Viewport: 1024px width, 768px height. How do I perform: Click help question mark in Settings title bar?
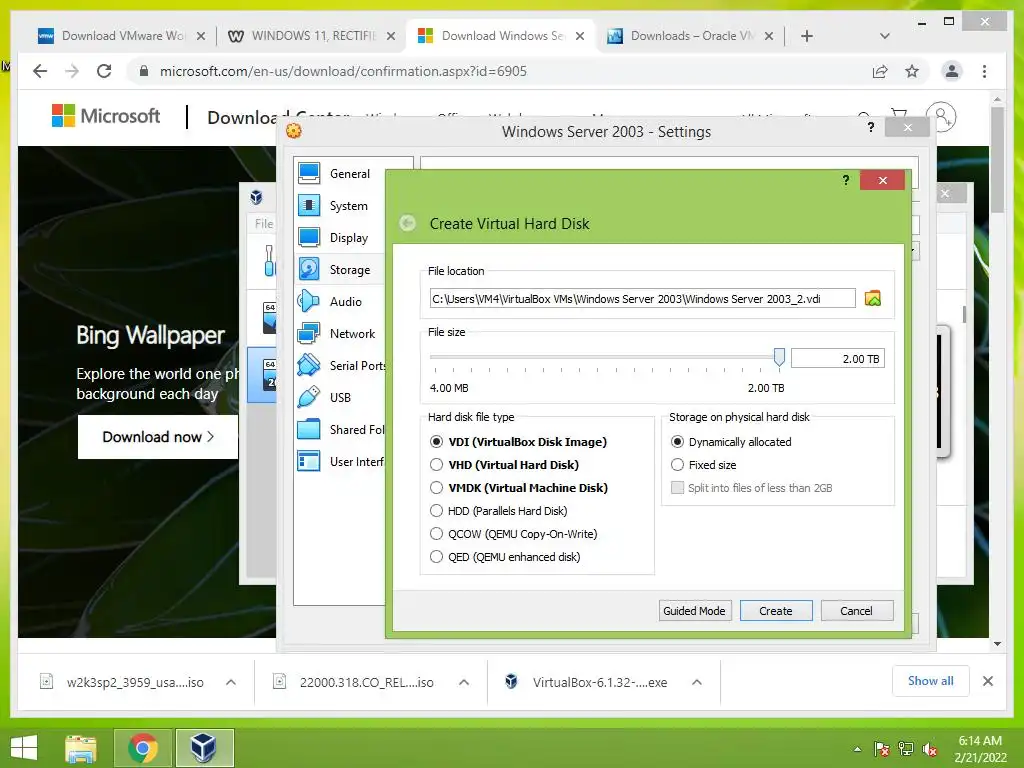click(x=871, y=127)
